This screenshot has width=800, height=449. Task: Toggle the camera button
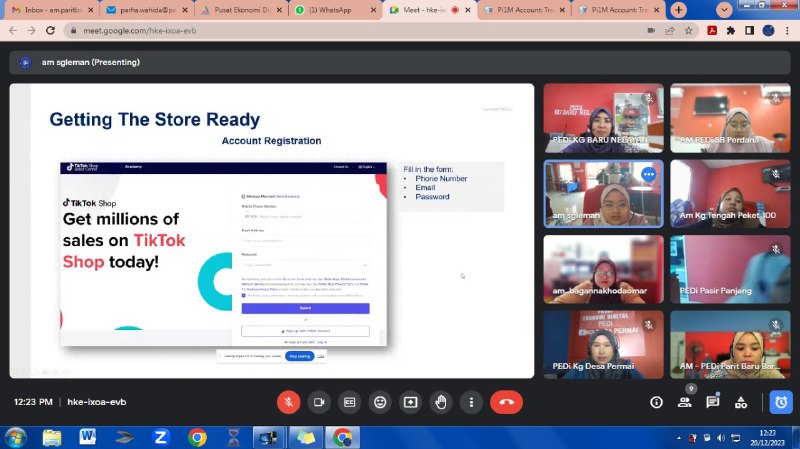point(319,402)
